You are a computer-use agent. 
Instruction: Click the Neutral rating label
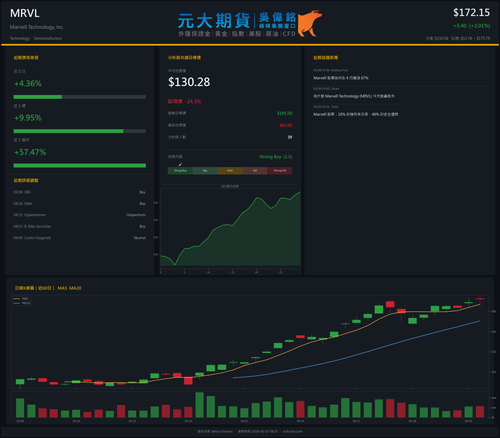[x=140, y=238]
